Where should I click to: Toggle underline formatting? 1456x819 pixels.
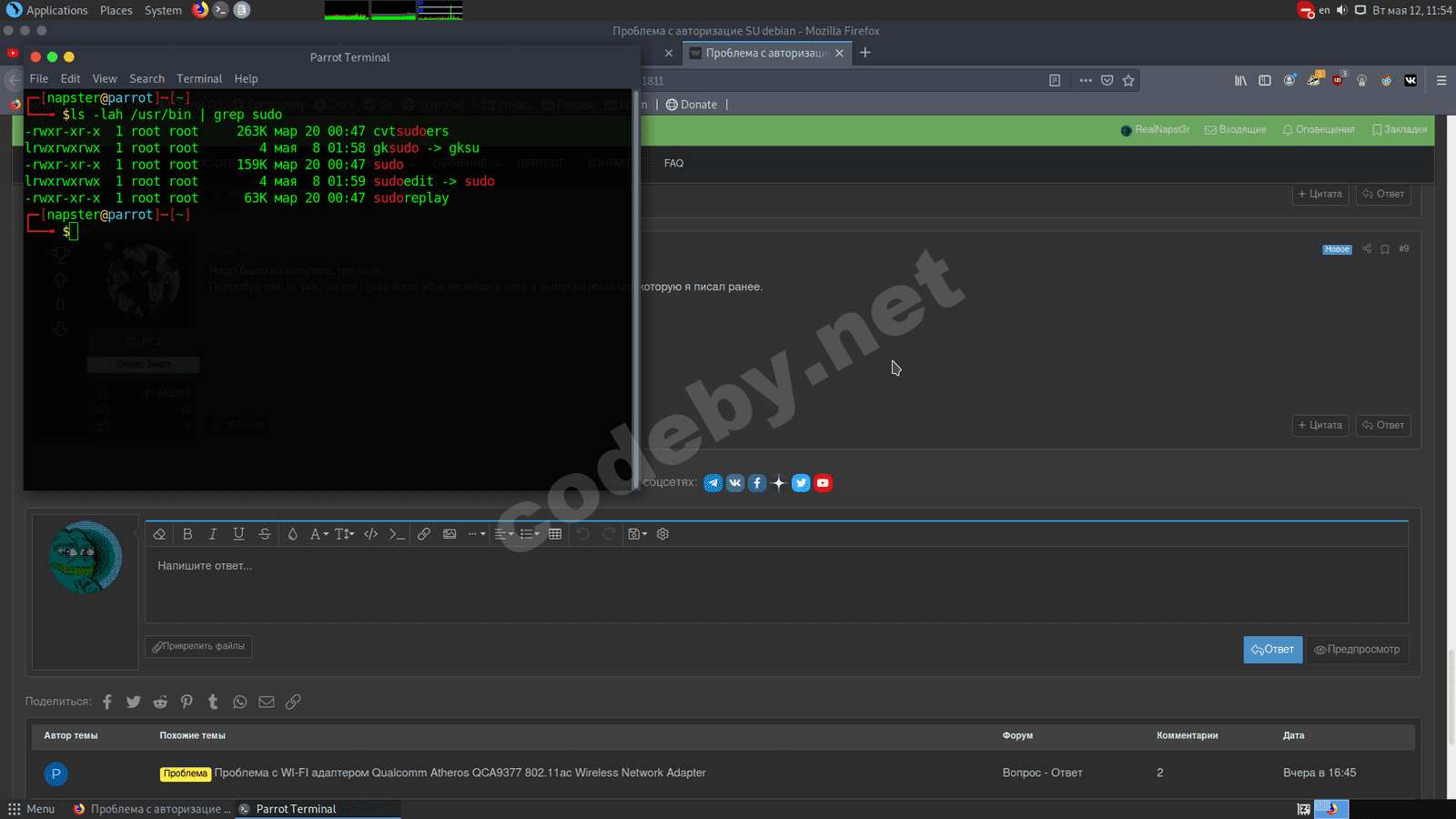(x=238, y=534)
